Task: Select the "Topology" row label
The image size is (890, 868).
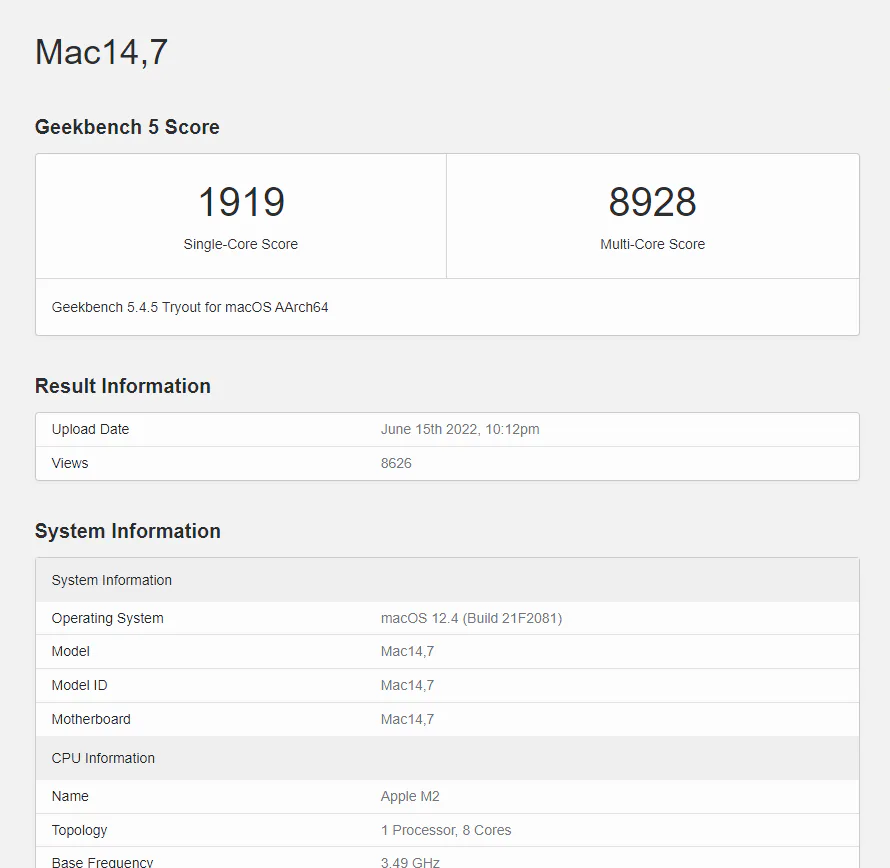Action: [79, 830]
